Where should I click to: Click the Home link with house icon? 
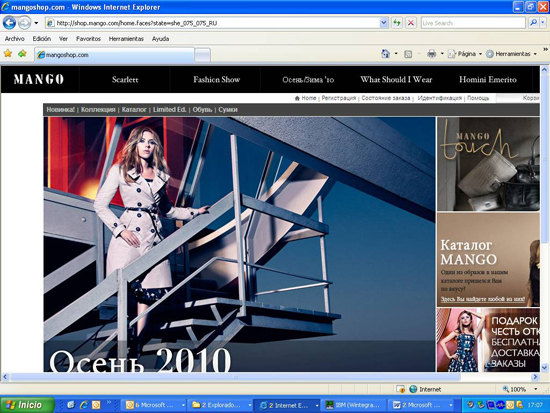306,98
